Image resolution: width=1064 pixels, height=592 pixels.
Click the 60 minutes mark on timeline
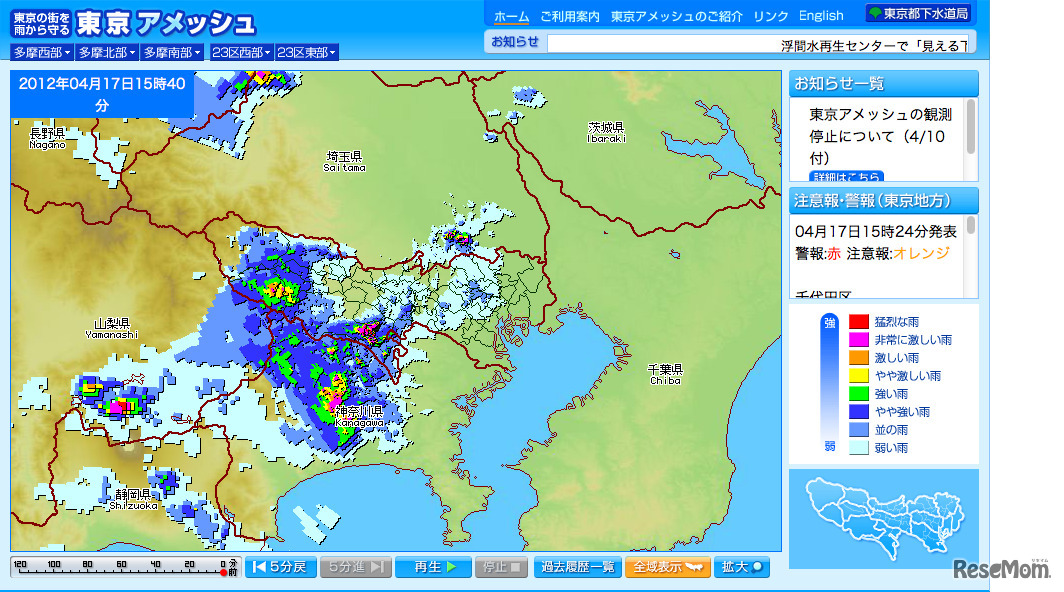click(121, 564)
